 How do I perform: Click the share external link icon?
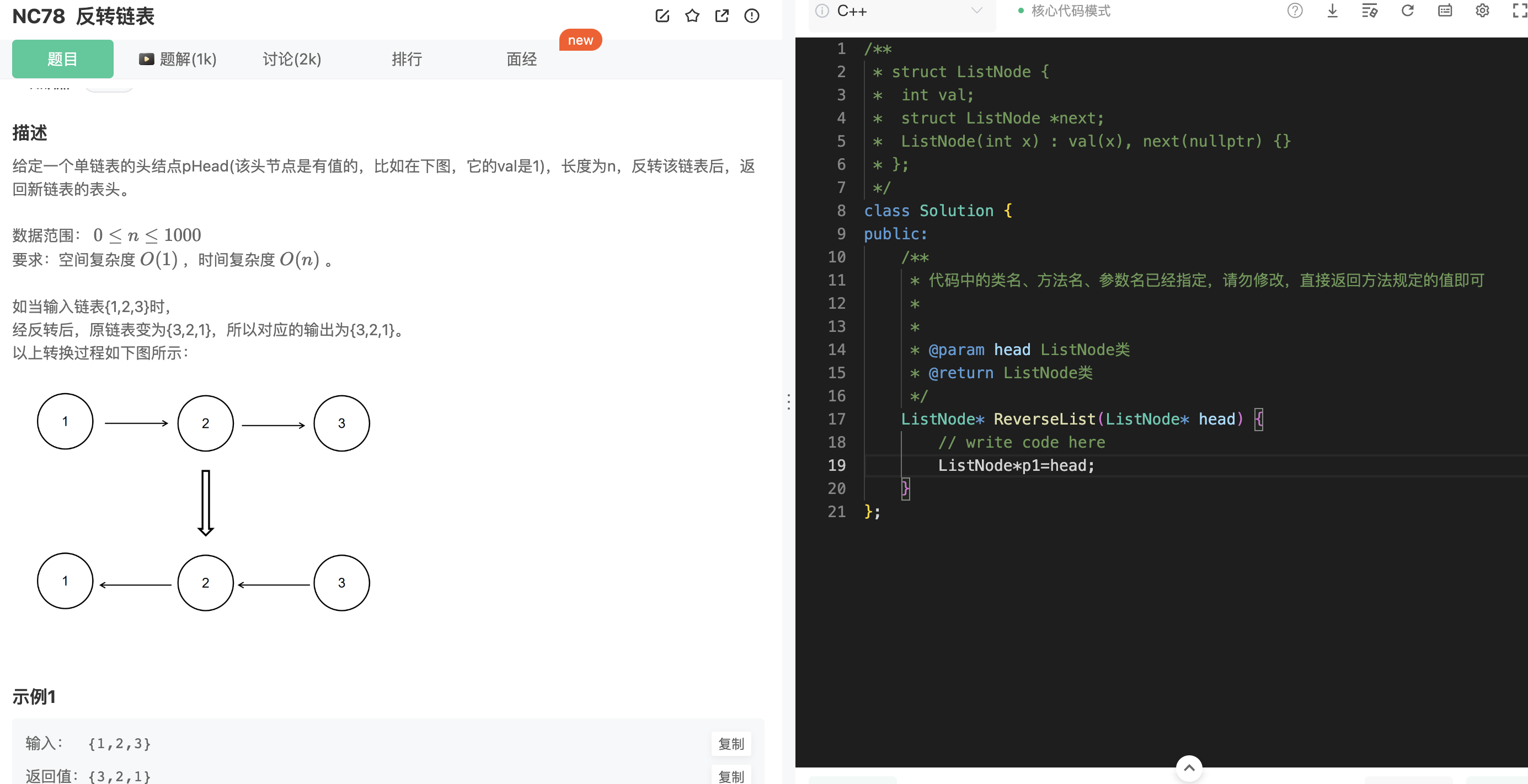point(722,16)
